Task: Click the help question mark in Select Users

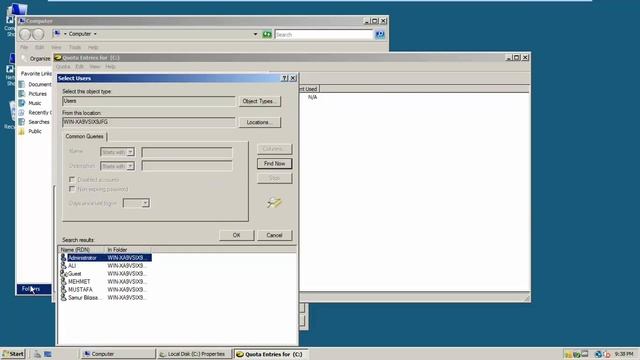Action: 284,78
